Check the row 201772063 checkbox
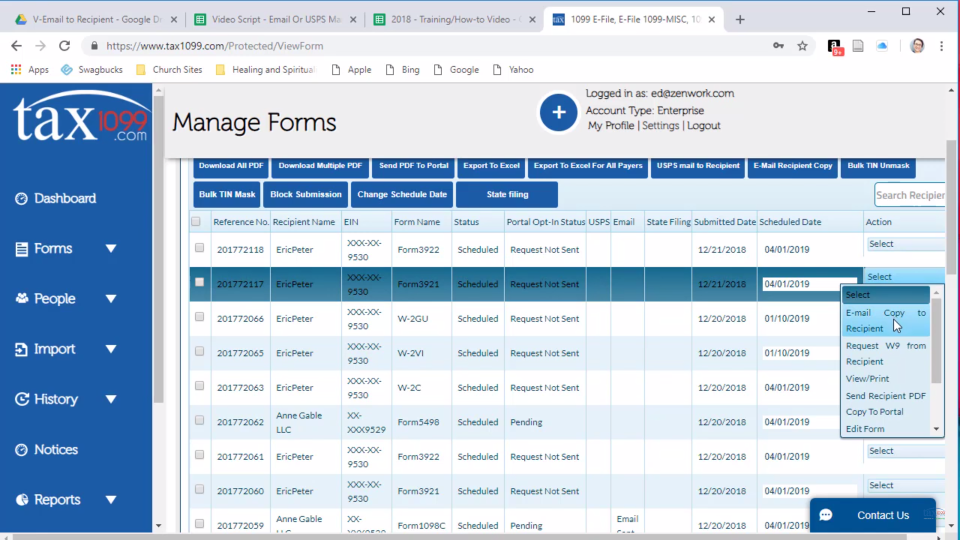Image resolution: width=960 pixels, height=540 pixels. click(200, 386)
